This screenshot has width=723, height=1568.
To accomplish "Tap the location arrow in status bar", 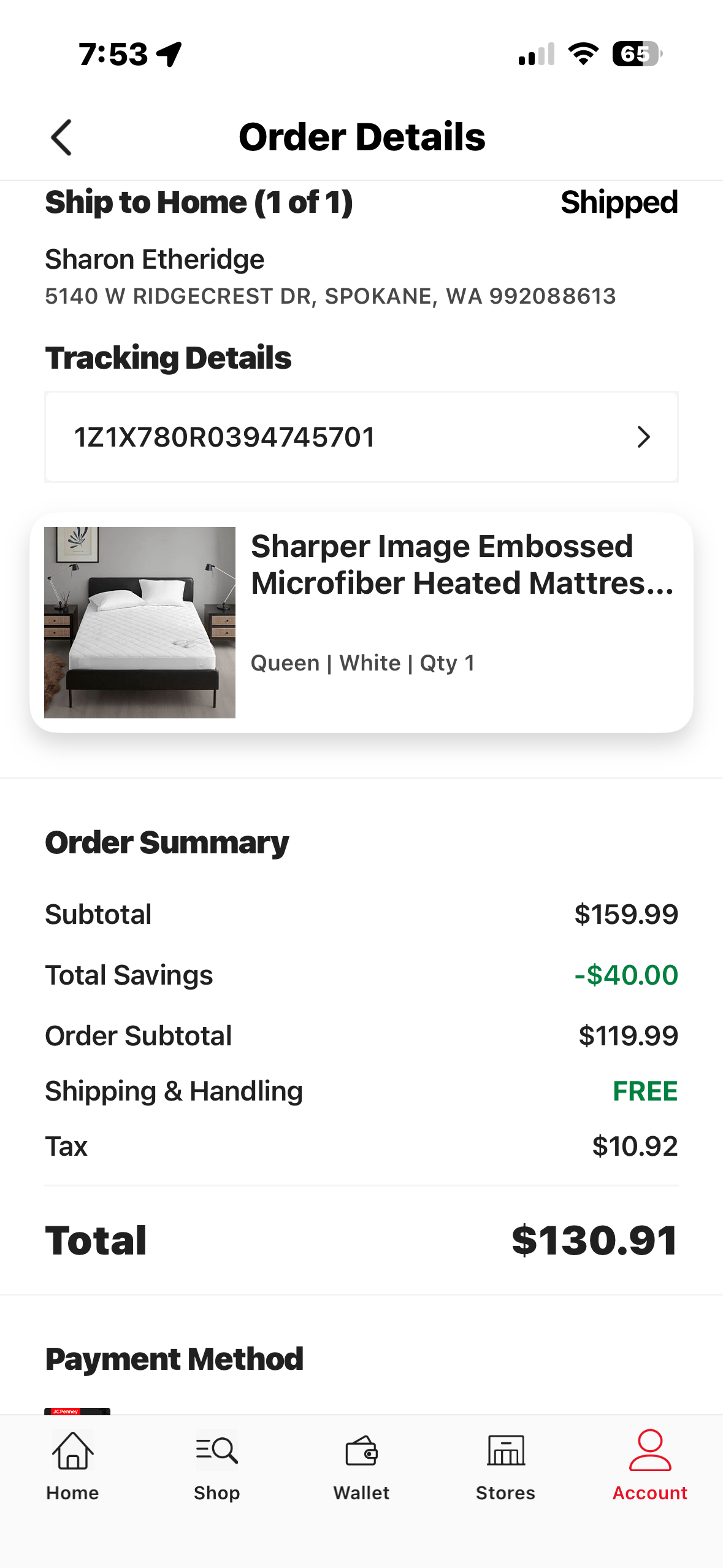I will tap(169, 54).
